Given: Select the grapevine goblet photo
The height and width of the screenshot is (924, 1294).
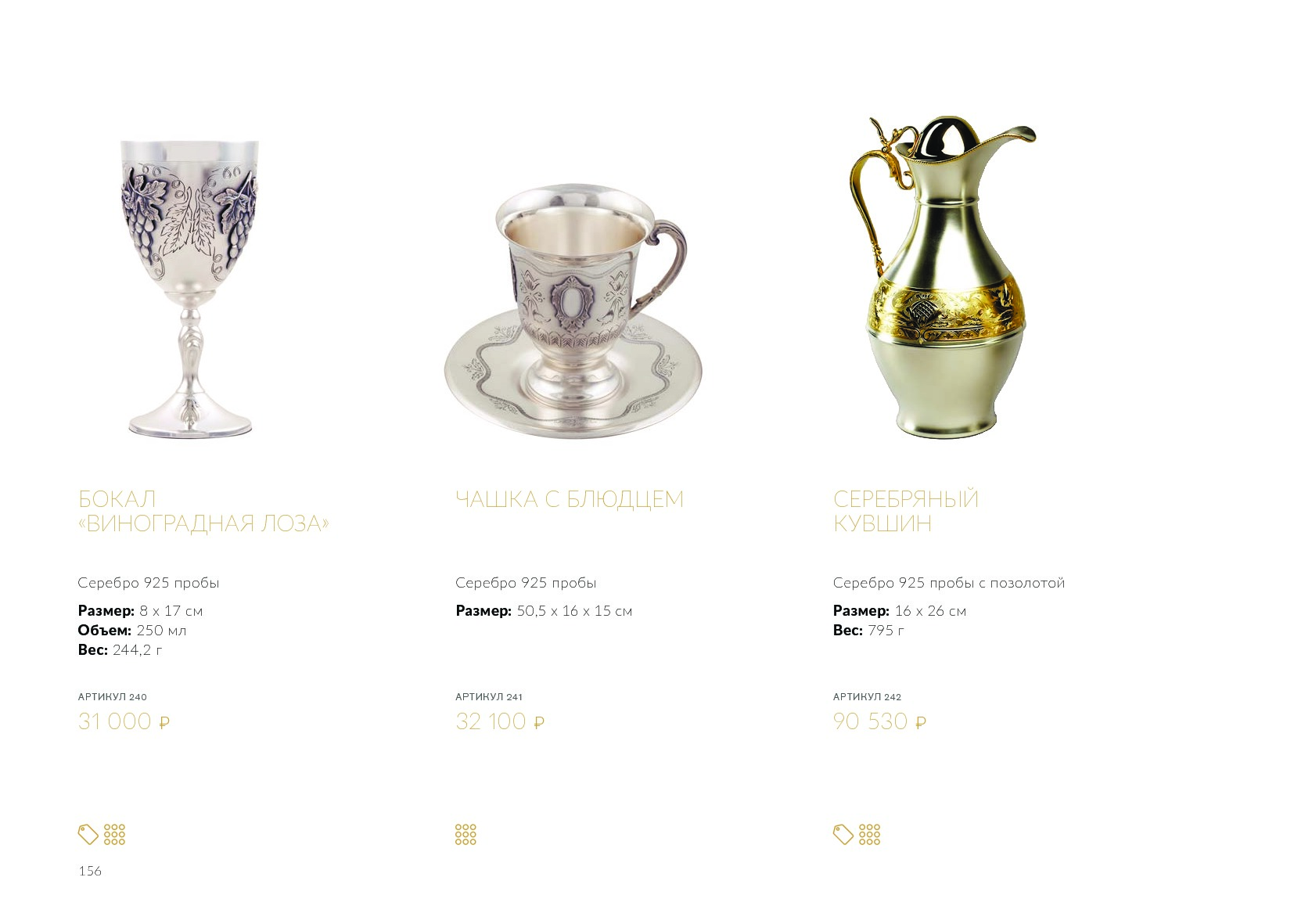Looking at the screenshot, I should point(189,289).
